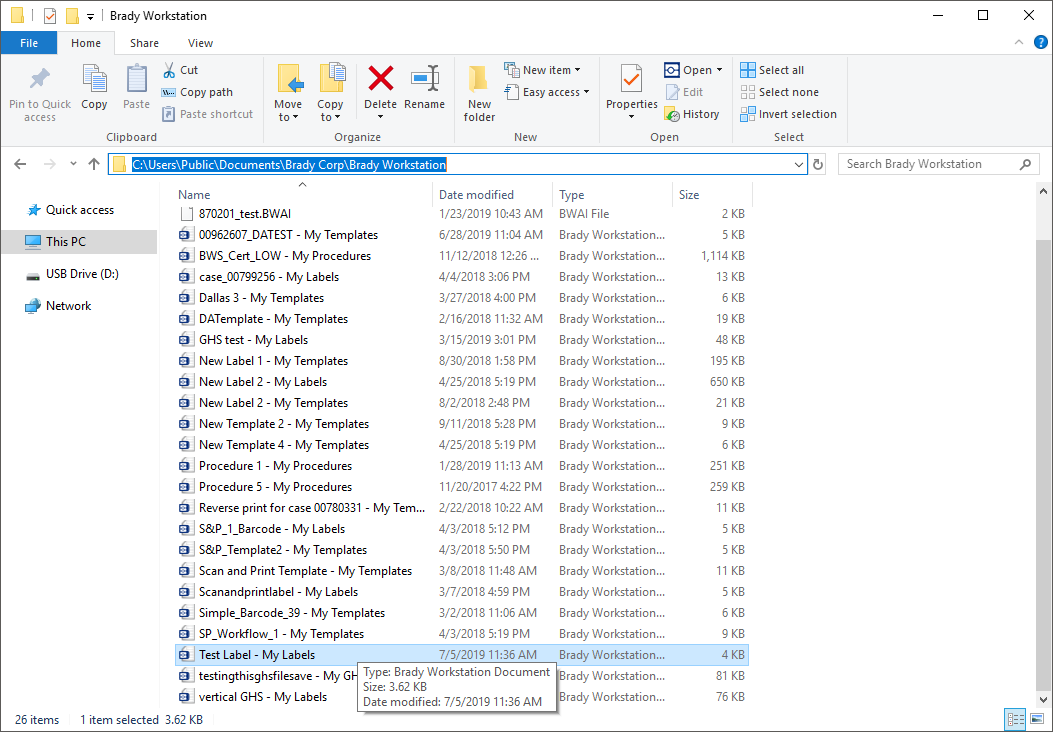Screen dimensions: 1053x732
Task: Expand the New item dropdown
Action: pyautogui.click(x=544, y=70)
